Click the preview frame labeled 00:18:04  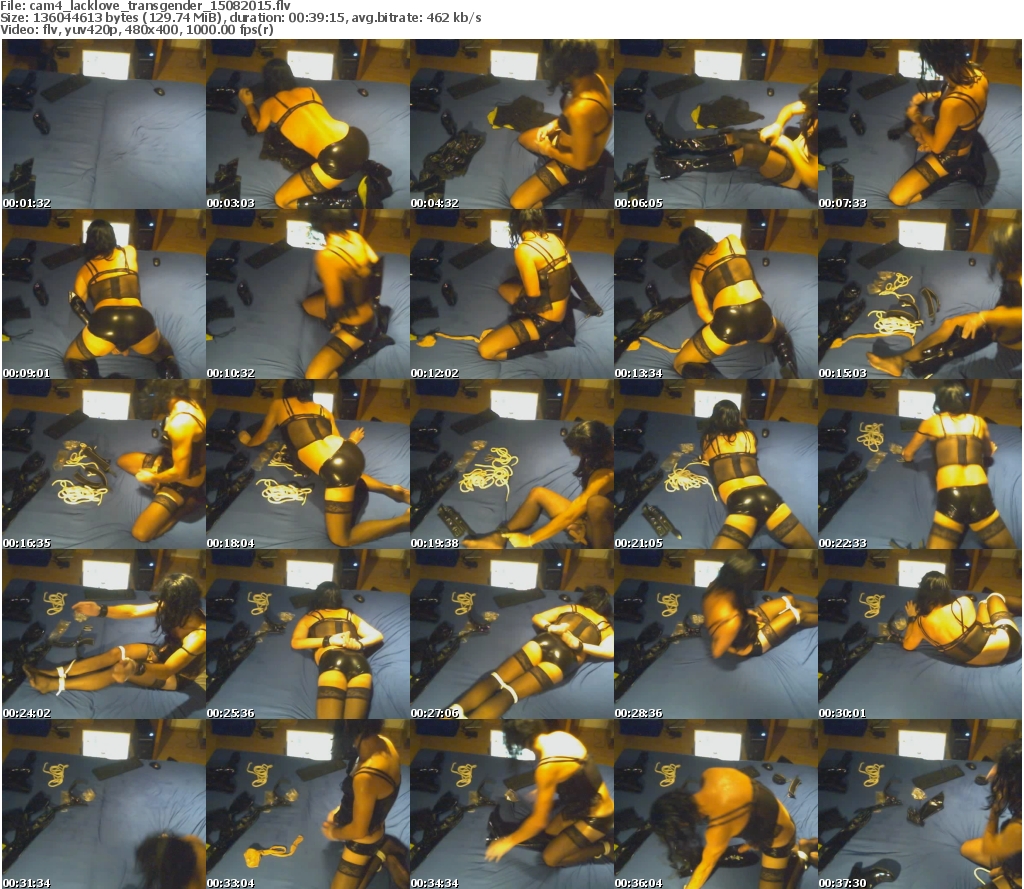click(308, 464)
